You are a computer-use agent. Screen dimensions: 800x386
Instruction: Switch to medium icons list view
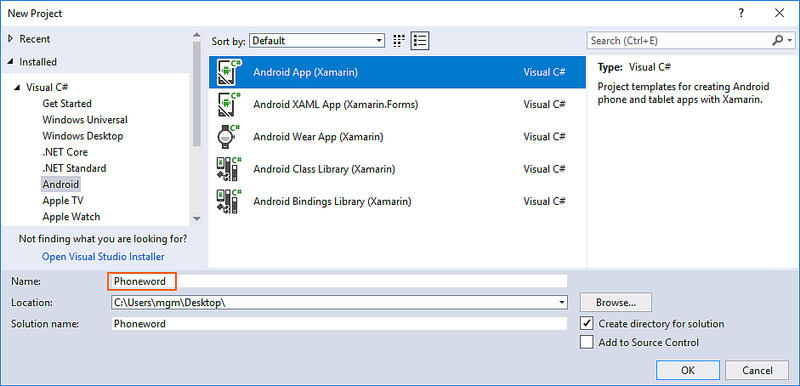click(x=420, y=41)
